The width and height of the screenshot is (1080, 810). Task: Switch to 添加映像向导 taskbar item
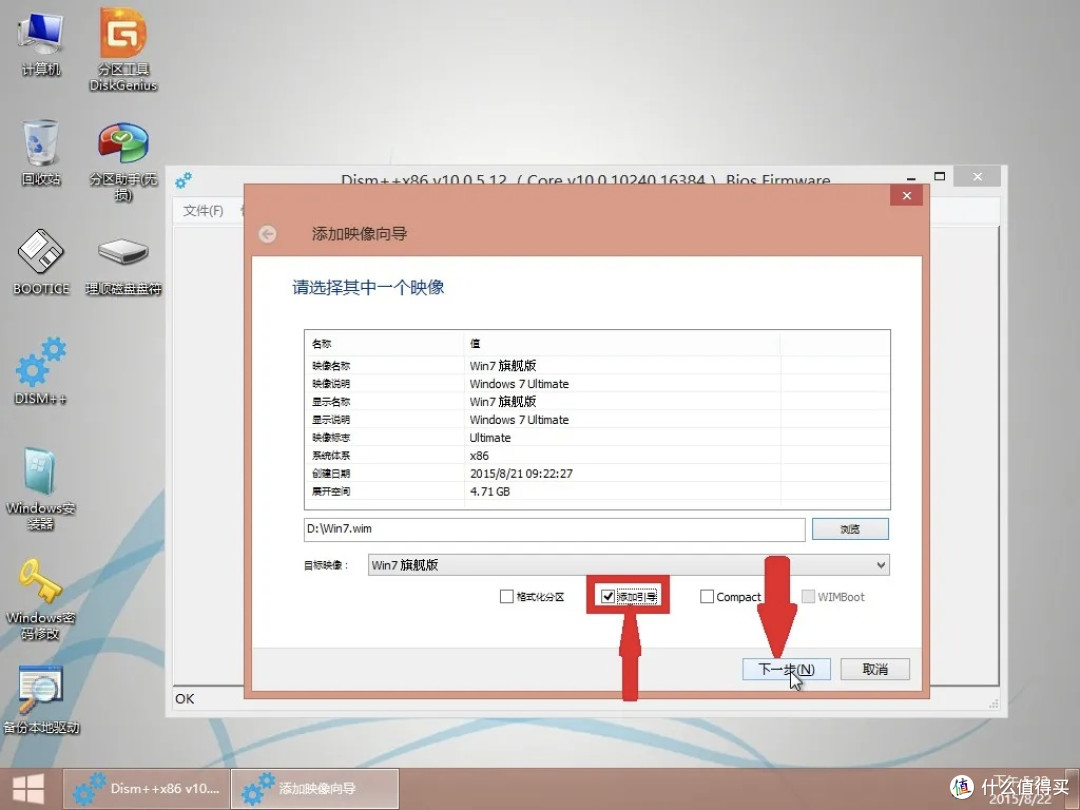[x=315, y=789]
